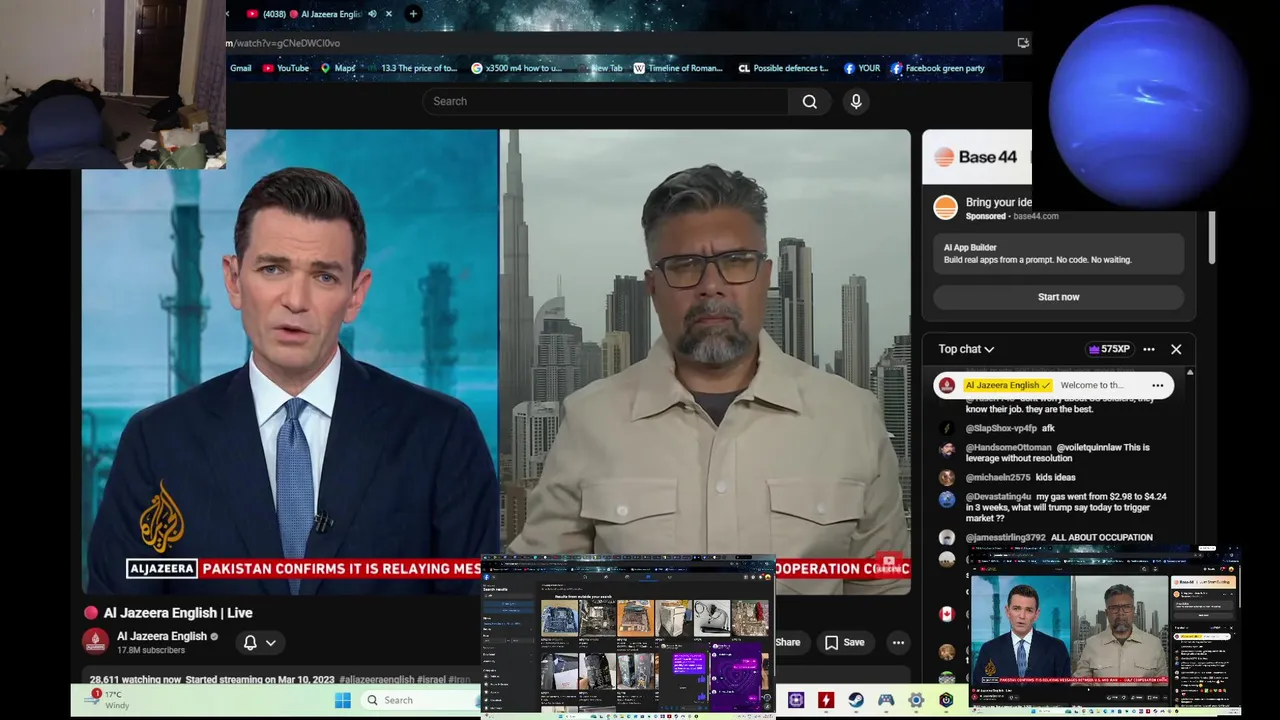Image resolution: width=1280 pixels, height=720 pixels.
Task: Open 'Possible defences t...' bookmark
Action: (784, 68)
